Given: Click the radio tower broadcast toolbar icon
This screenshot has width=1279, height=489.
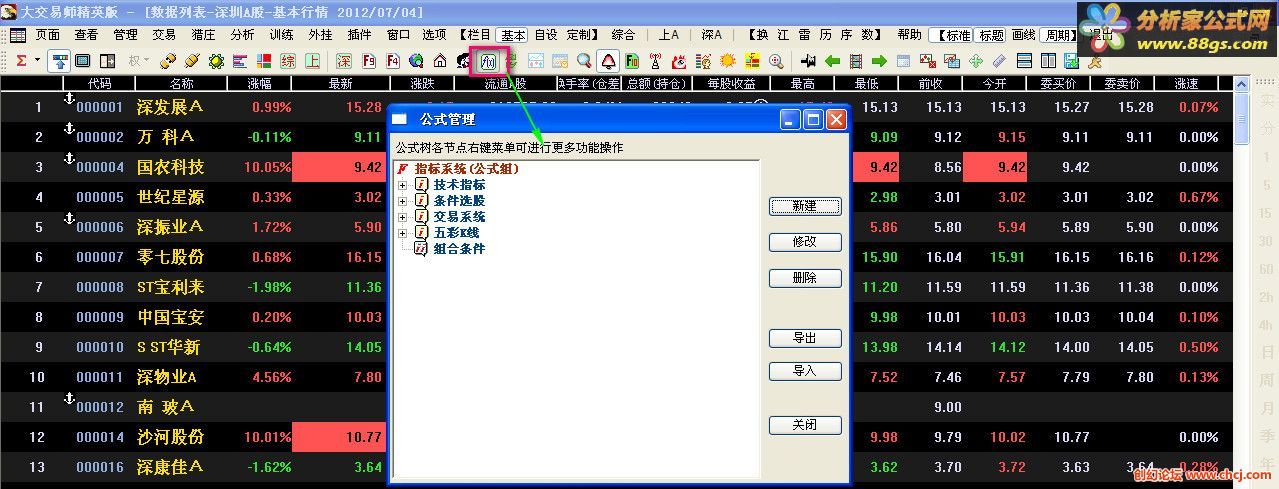Looking at the screenshot, I should coord(655,61).
